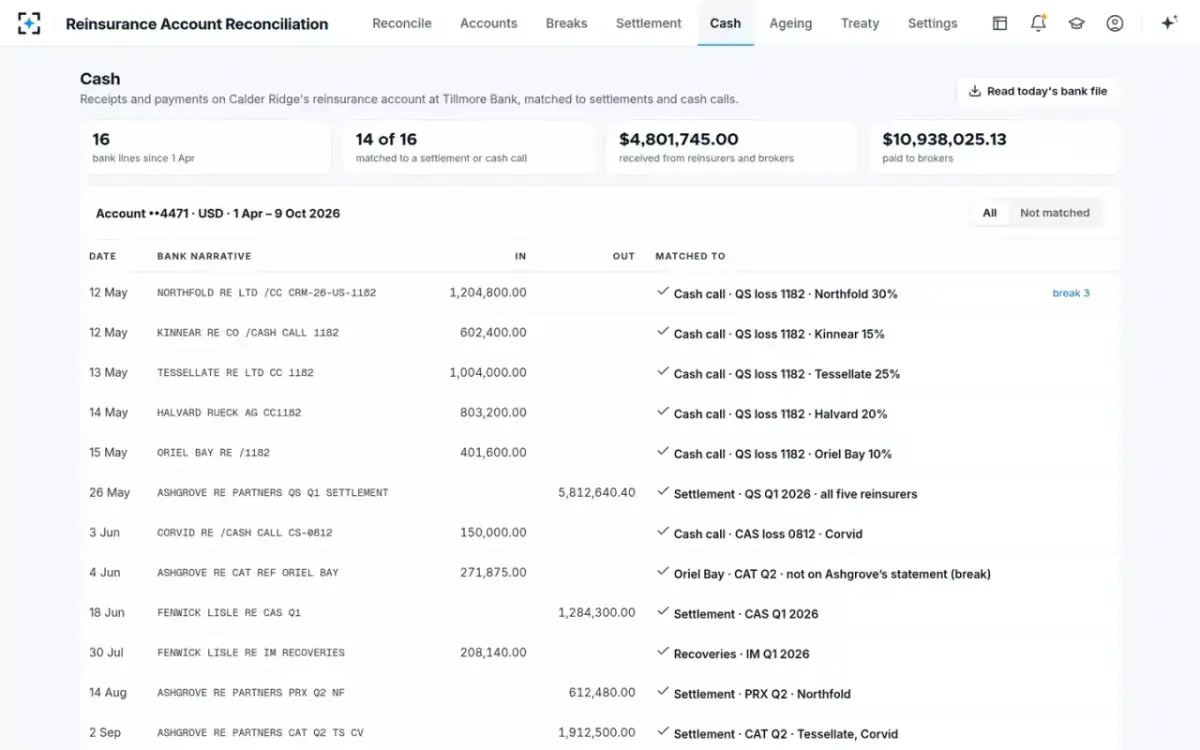Go to the Reconcile tab
The image size is (1200, 750).
[402, 23]
